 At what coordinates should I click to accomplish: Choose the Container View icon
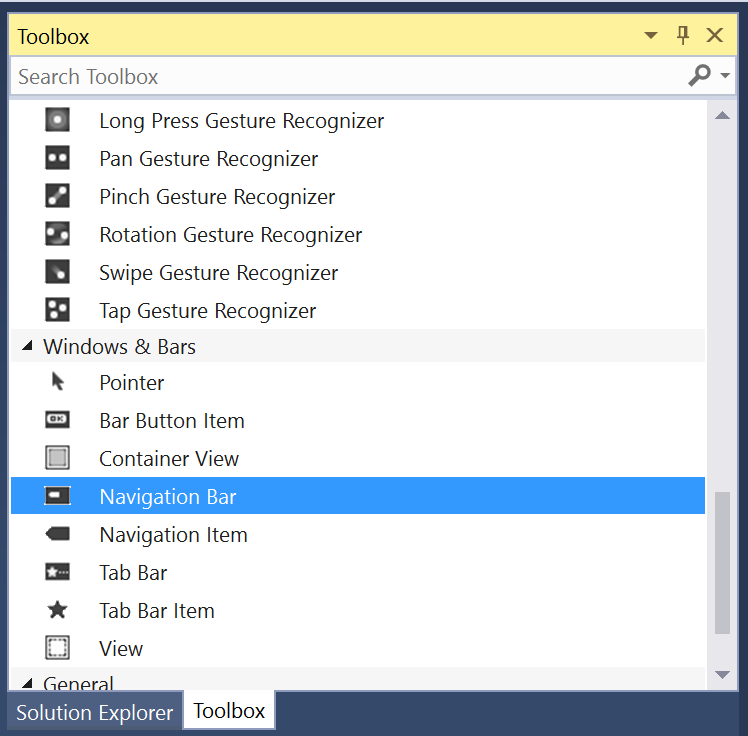[57, 458]
